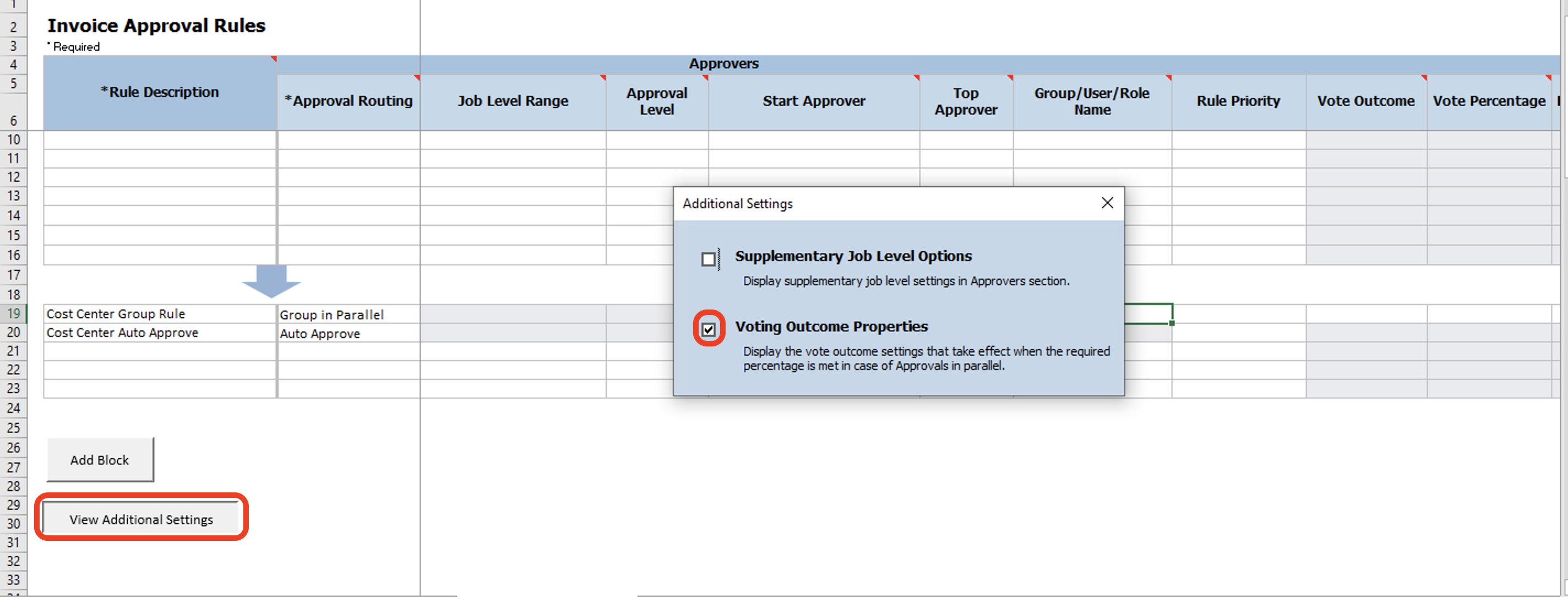Open View Additional Settings
This screenshot has width=1568, height=597.
click(141, 519)
